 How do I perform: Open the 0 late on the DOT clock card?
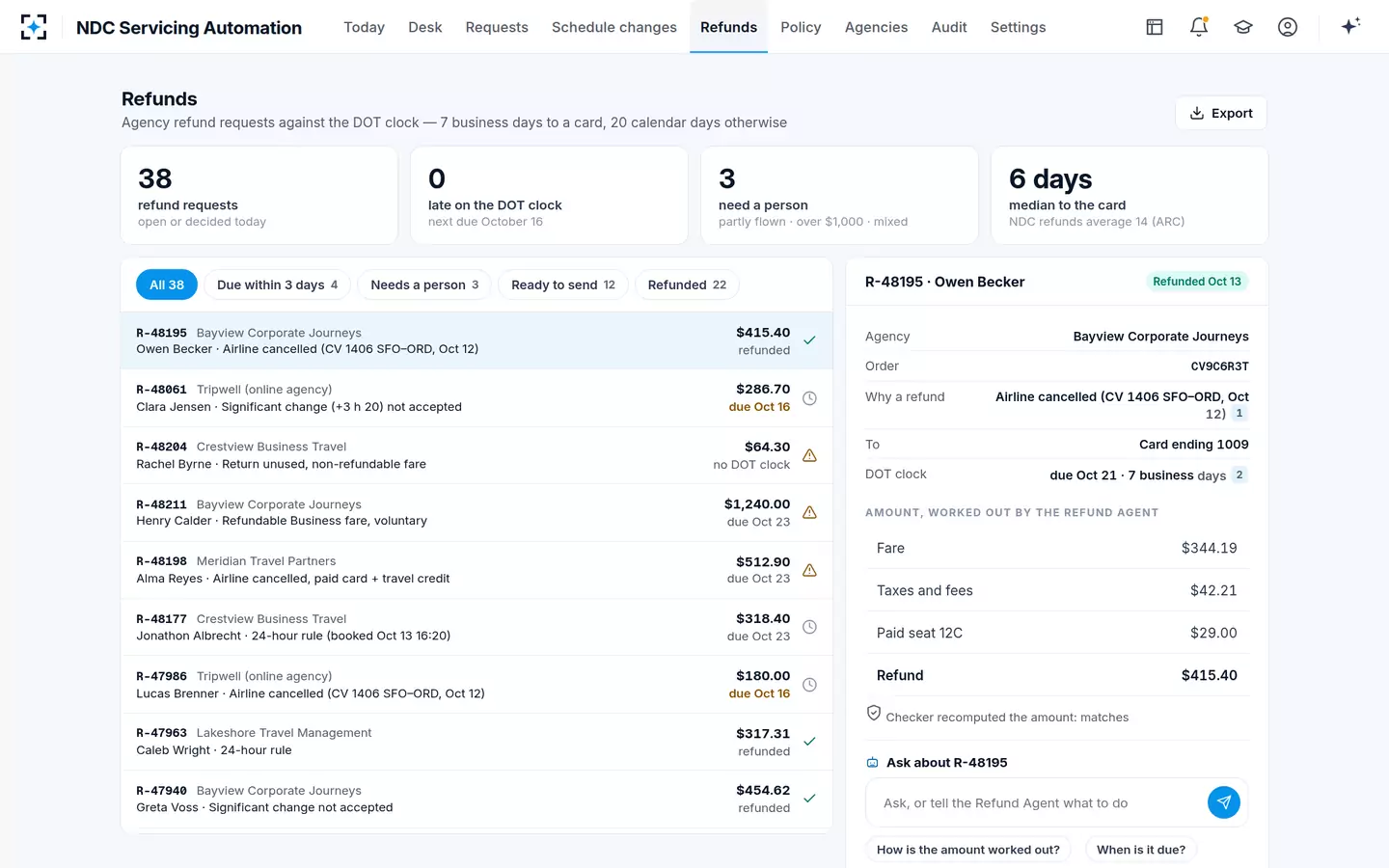coord(549,196)
